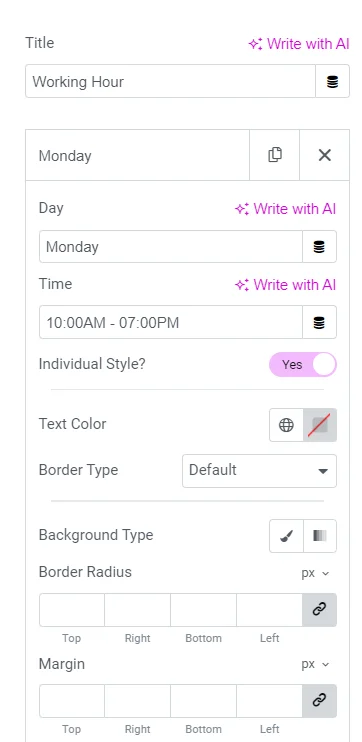Viewport: 362px width, 742px height.
Task: Open dynamic tags for Day field
Action: 319,247
